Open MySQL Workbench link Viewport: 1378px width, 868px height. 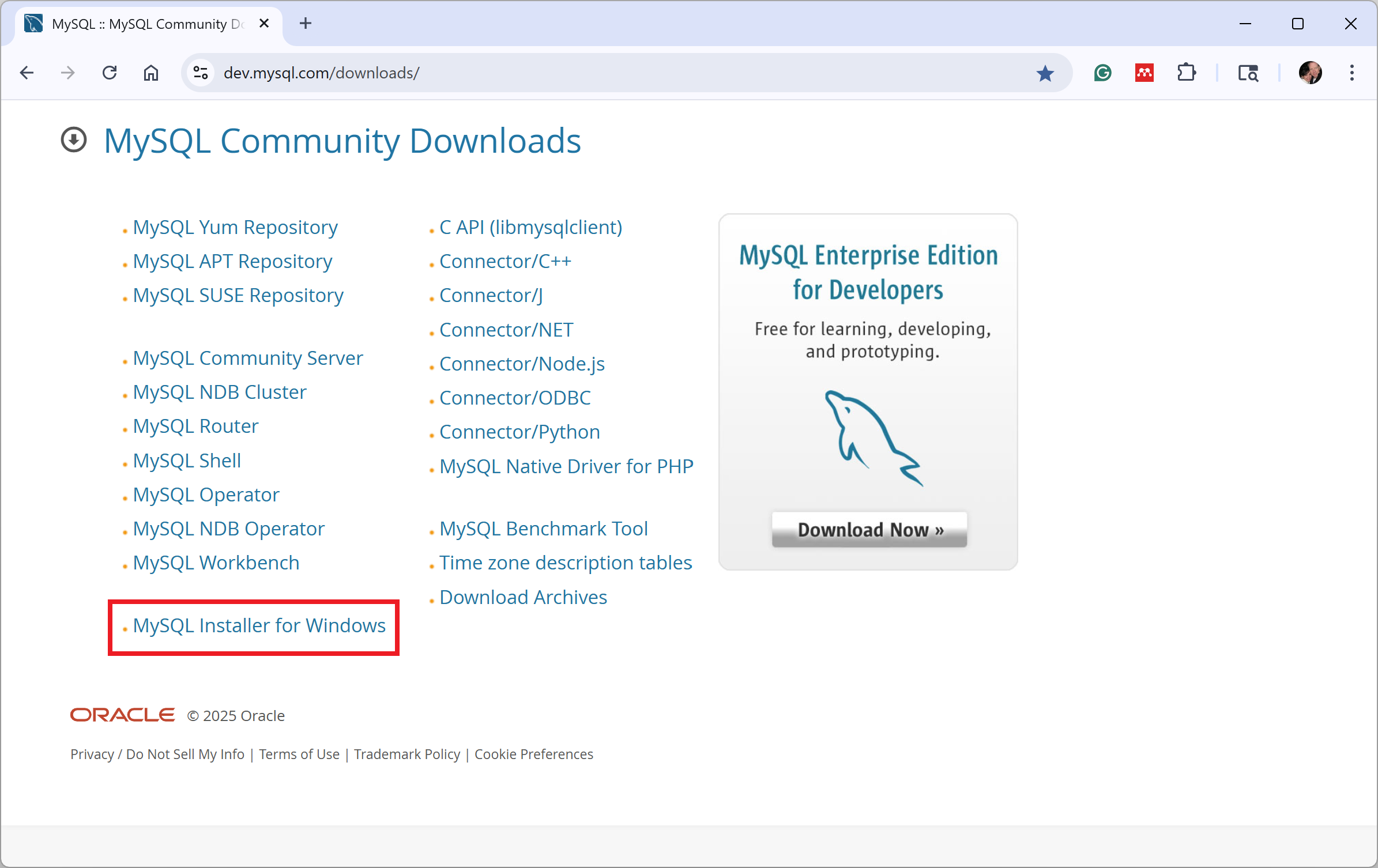pos(216,563)
